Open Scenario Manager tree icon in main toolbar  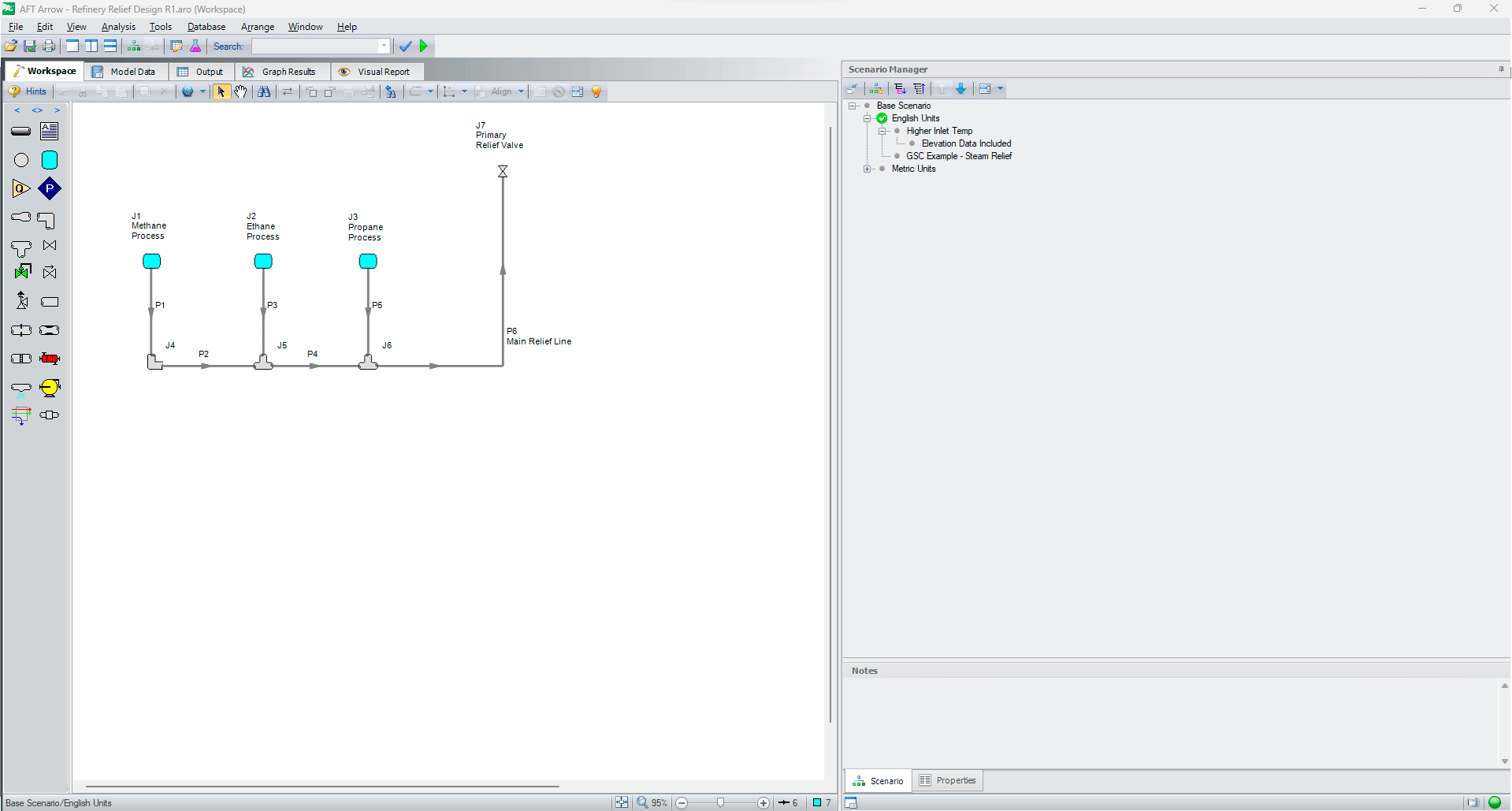click(134, 47)
